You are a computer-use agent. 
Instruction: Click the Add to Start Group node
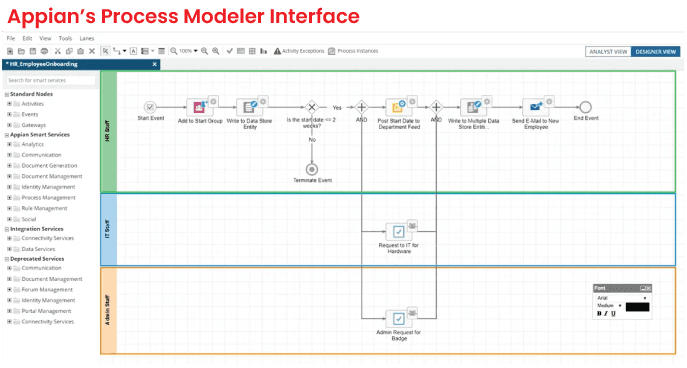click(200, 107)
